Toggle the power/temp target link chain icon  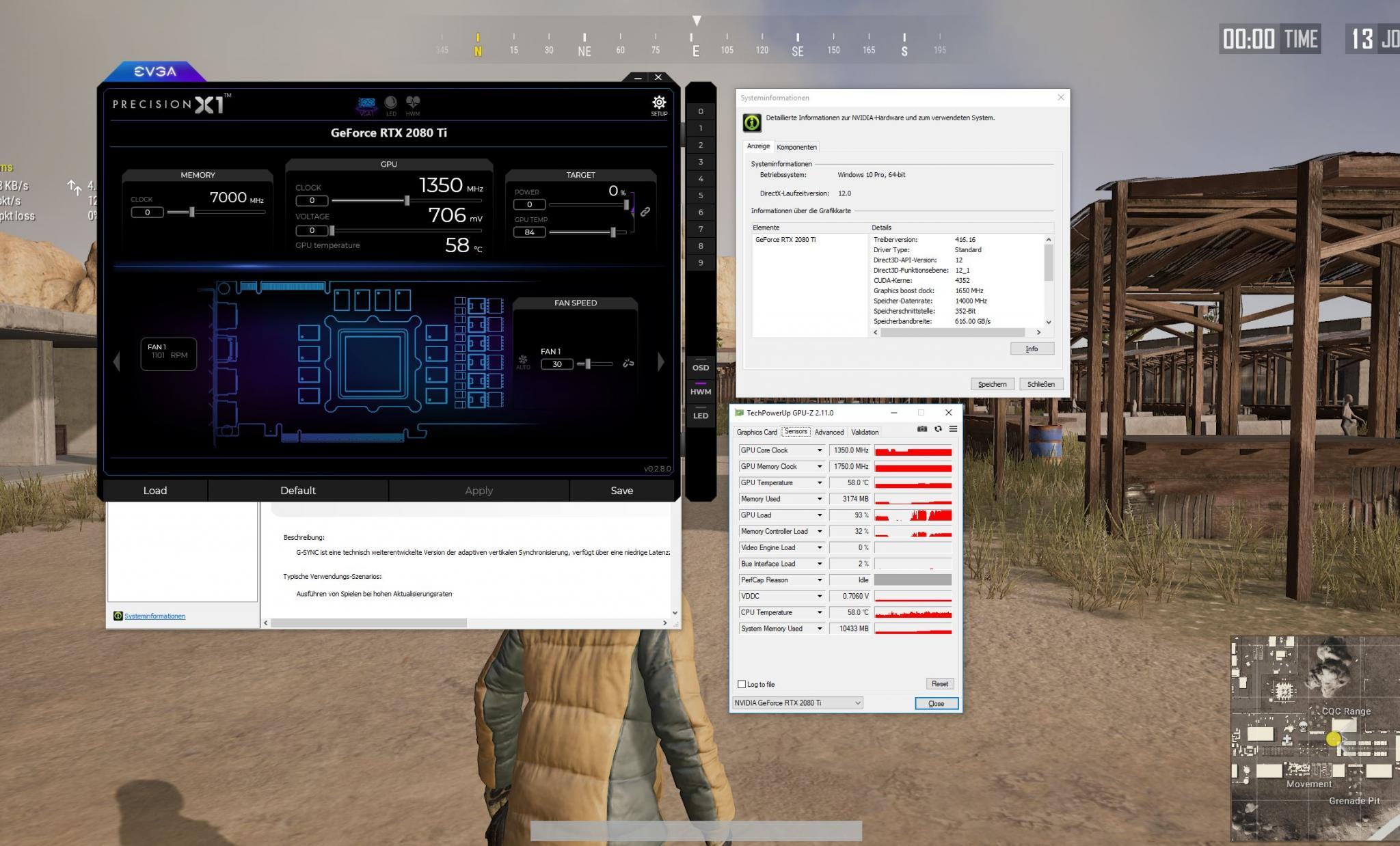[x=645, y=212]
